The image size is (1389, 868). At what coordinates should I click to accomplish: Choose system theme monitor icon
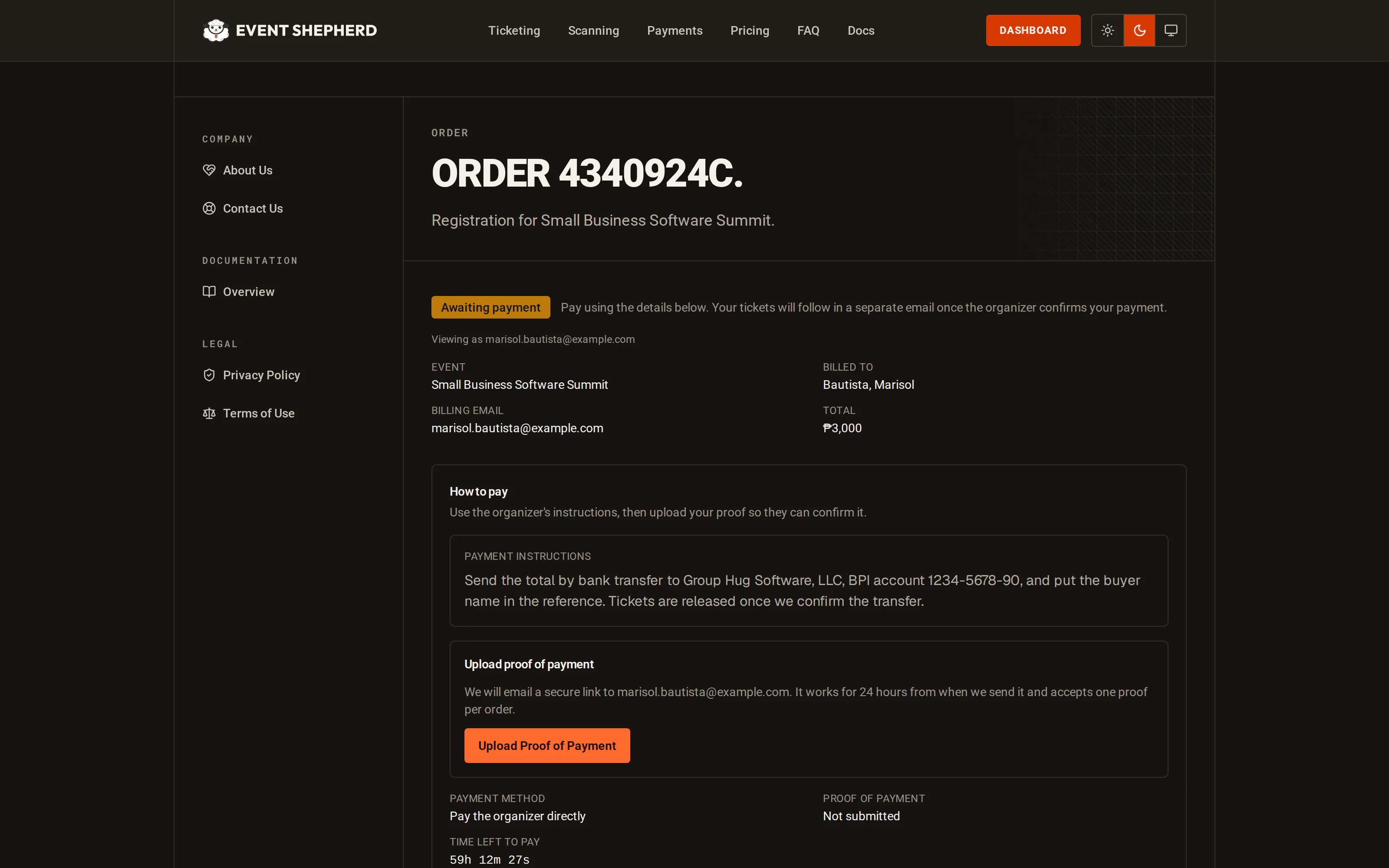1171,30
